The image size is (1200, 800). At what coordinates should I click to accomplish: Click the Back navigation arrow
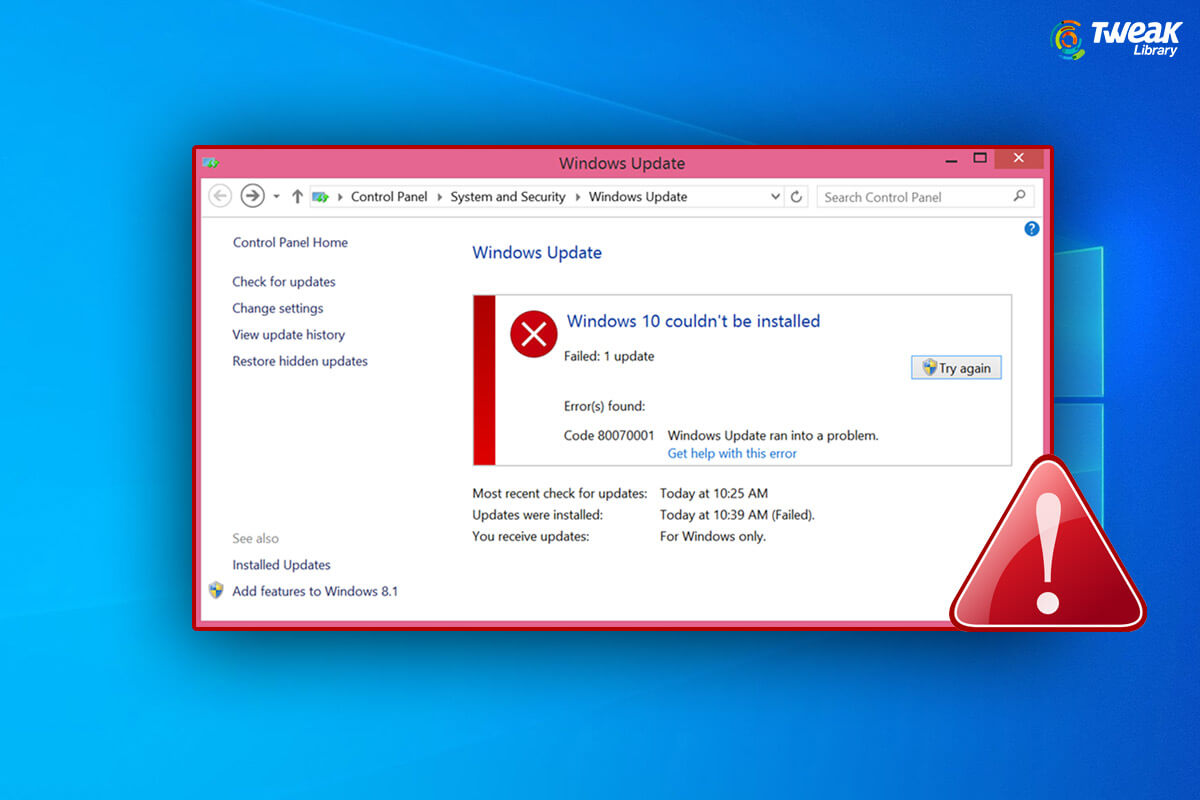point(220,197)
